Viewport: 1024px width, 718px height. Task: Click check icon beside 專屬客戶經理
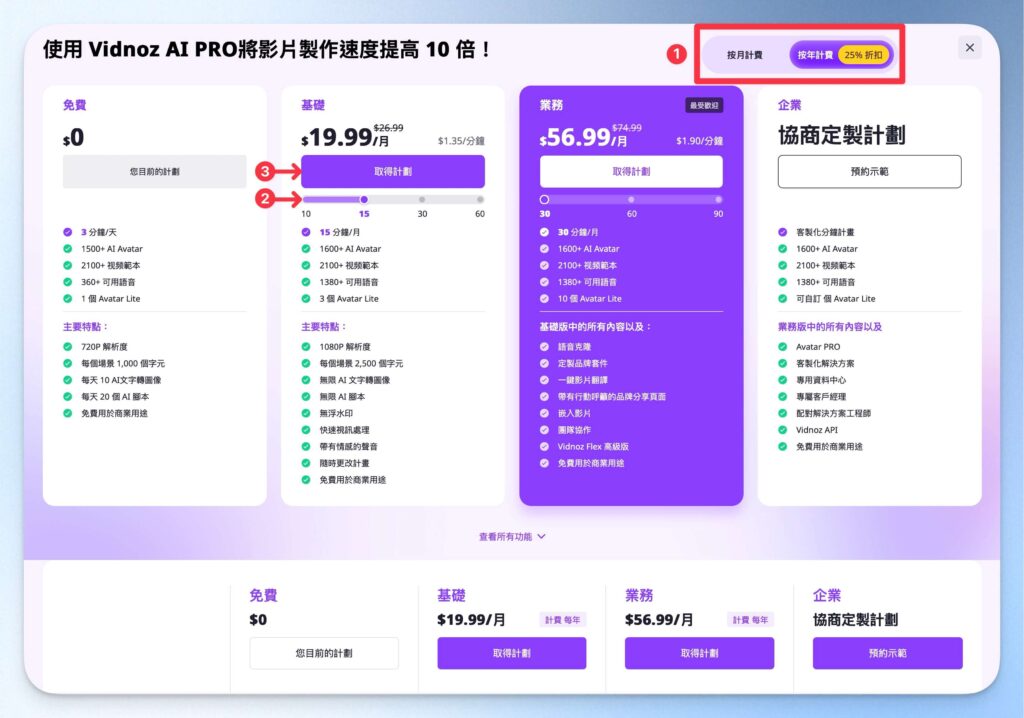pos(782,396)
